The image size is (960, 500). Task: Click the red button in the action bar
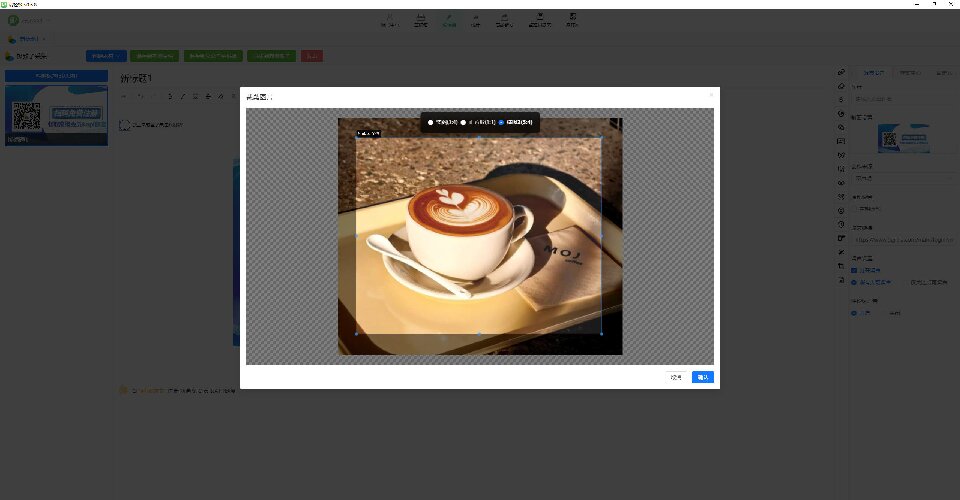click(x=312, y=56)
